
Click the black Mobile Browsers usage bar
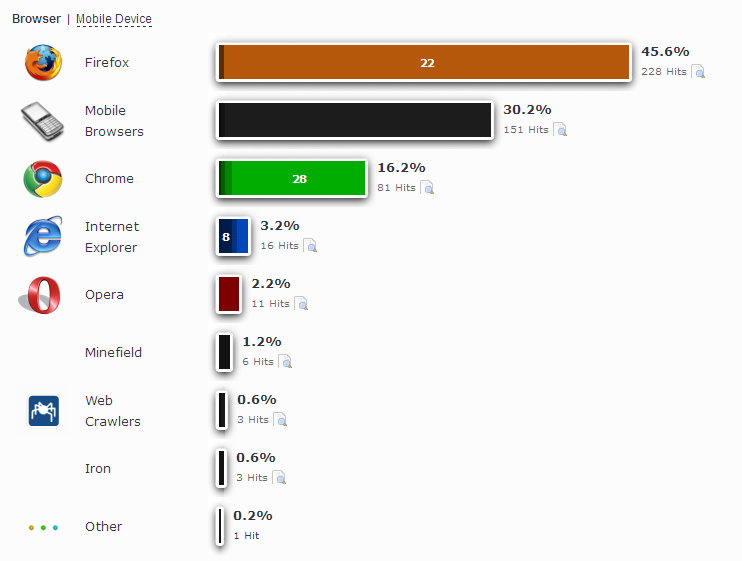pos(355,120)
